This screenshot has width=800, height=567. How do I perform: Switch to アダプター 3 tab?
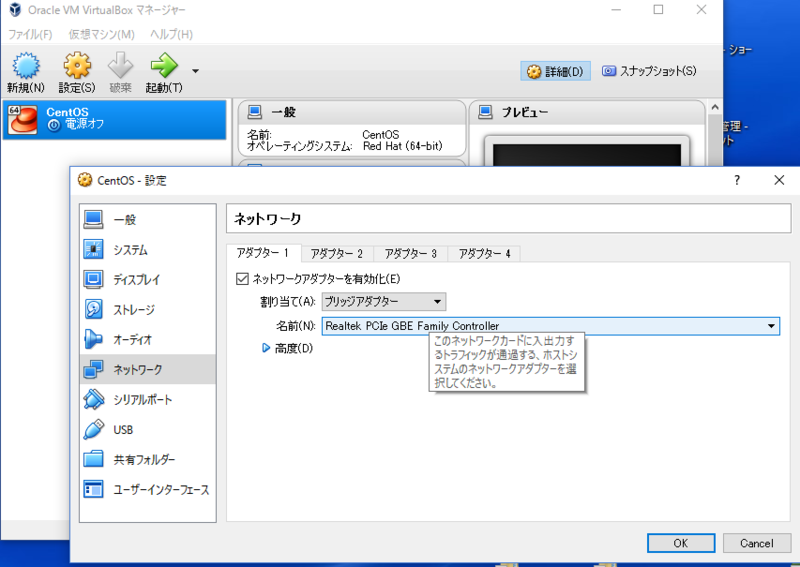tap(411, 253)
